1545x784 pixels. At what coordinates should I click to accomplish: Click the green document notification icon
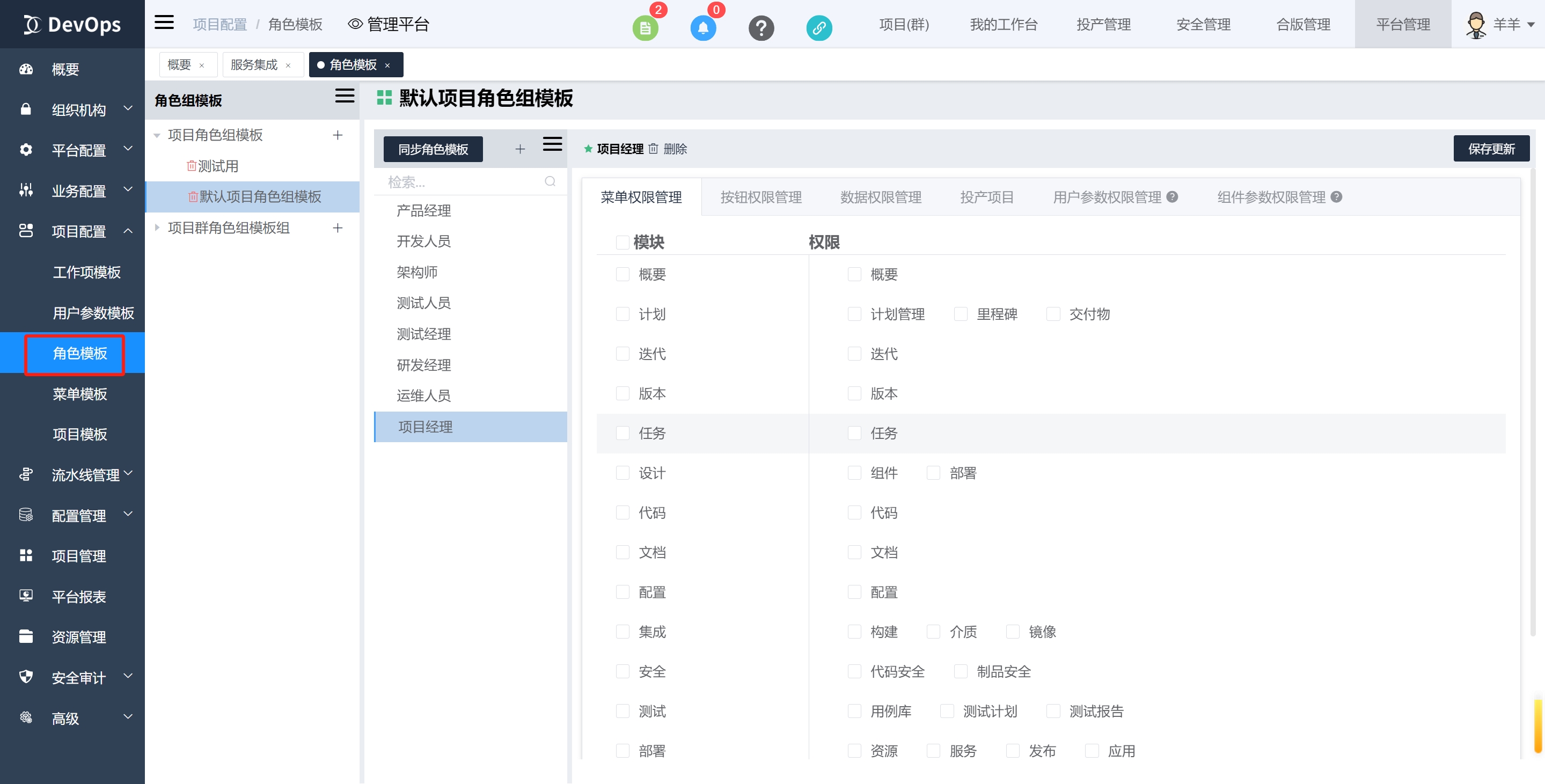[645, 27]
